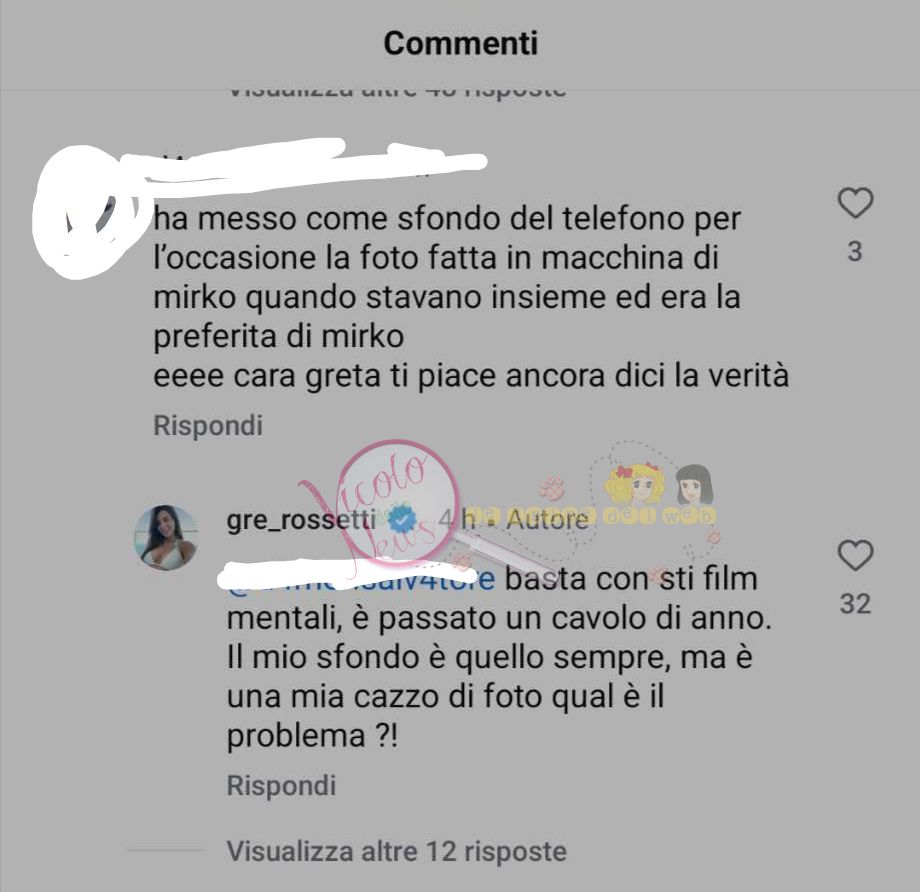Expand the partially hidden 'Visualizza altre 48 risposte'
The height and width of the screenshot is (892, 920).
397,91
